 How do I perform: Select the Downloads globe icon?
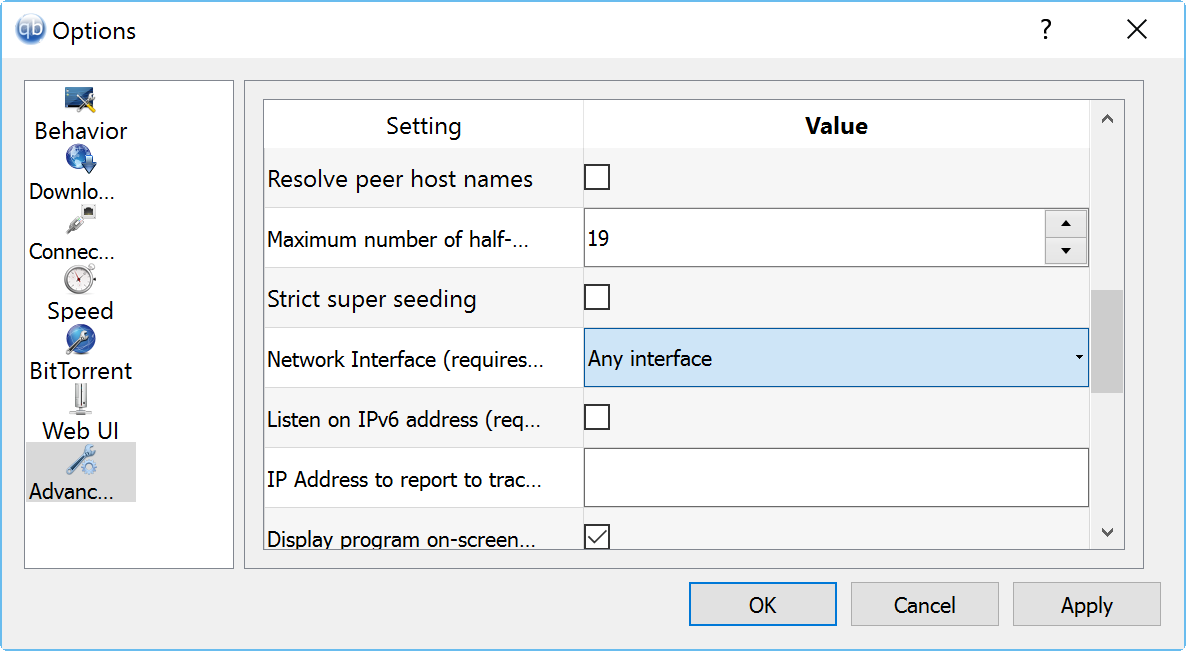80,159
